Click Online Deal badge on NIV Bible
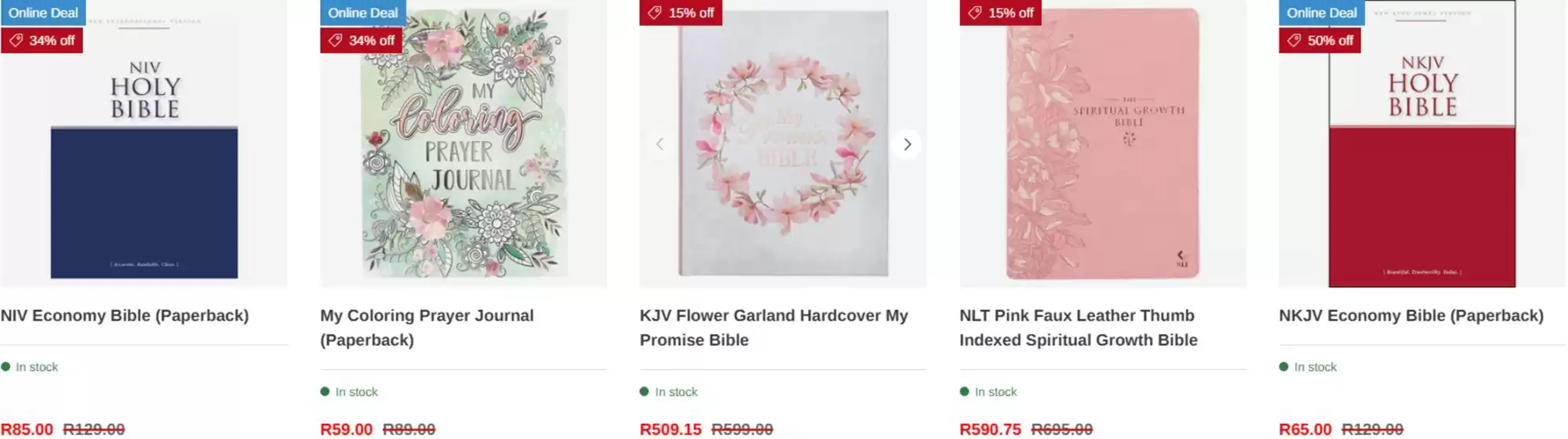 [43, 13]
